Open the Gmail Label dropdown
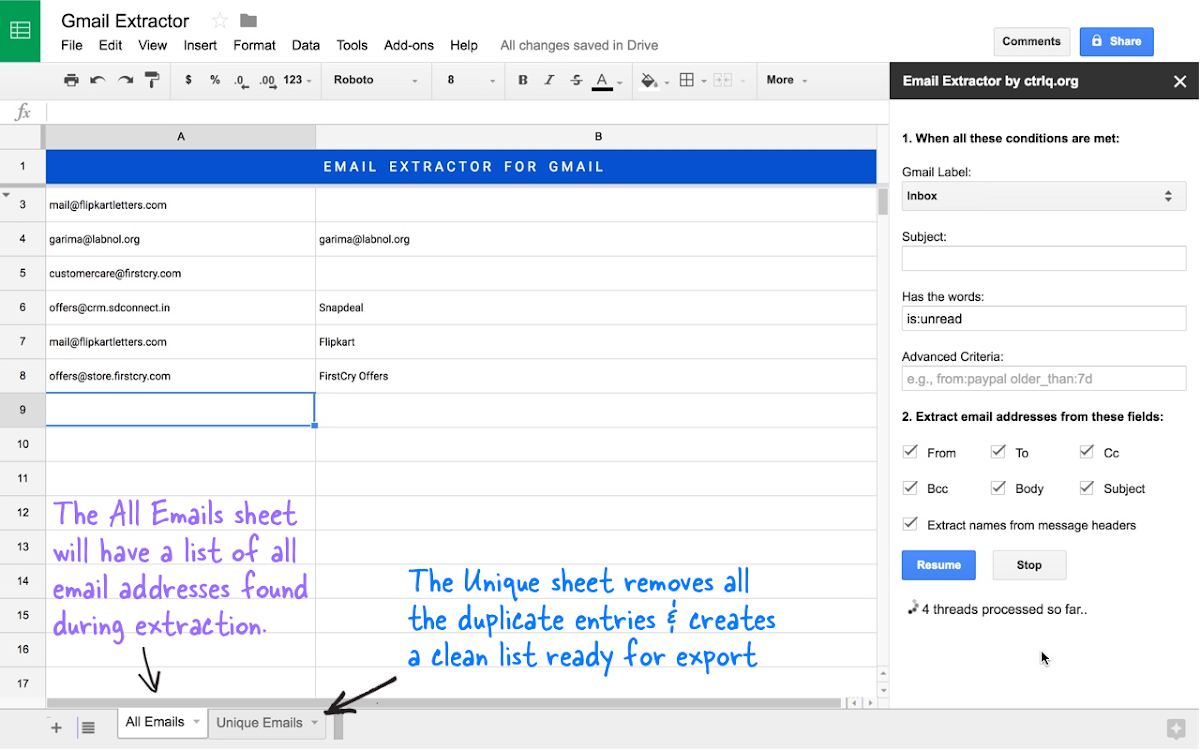 (1043, 196)
